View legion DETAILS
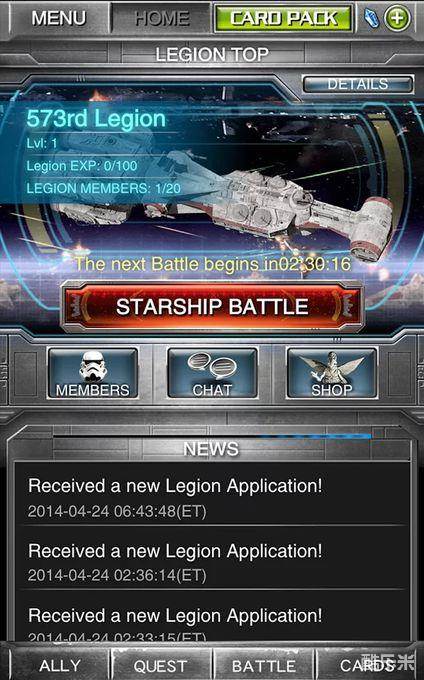Viewport: 424px width, 680px height. [x=358, y=84]
